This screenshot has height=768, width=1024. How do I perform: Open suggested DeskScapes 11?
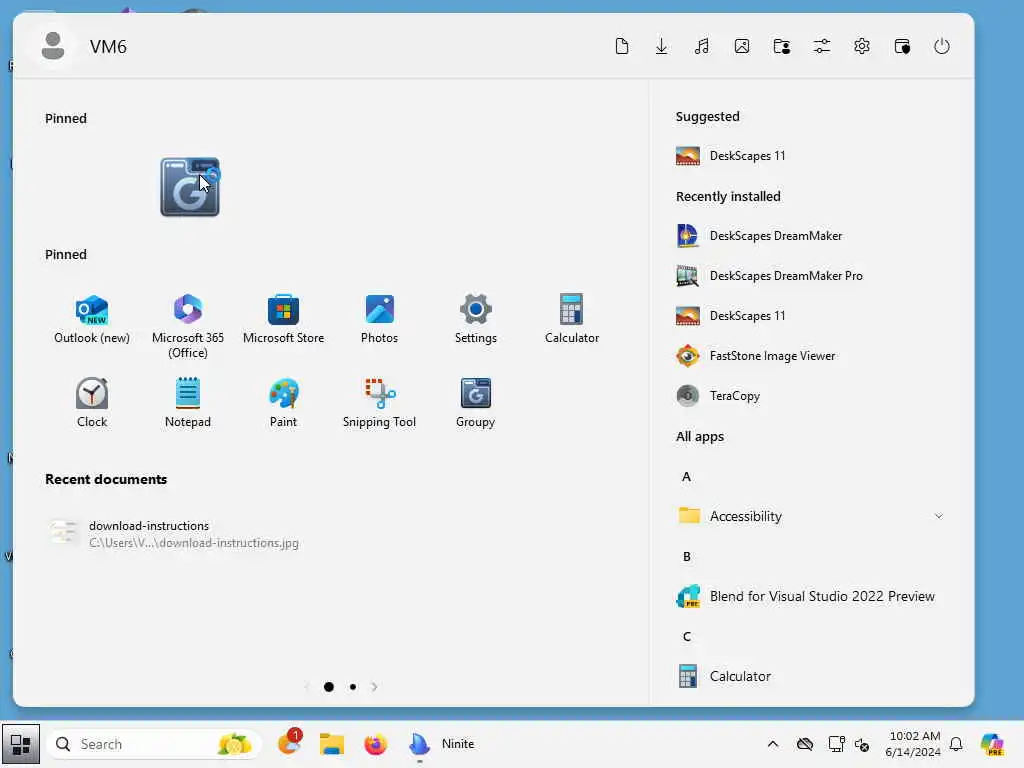click(x=812, y=155)
